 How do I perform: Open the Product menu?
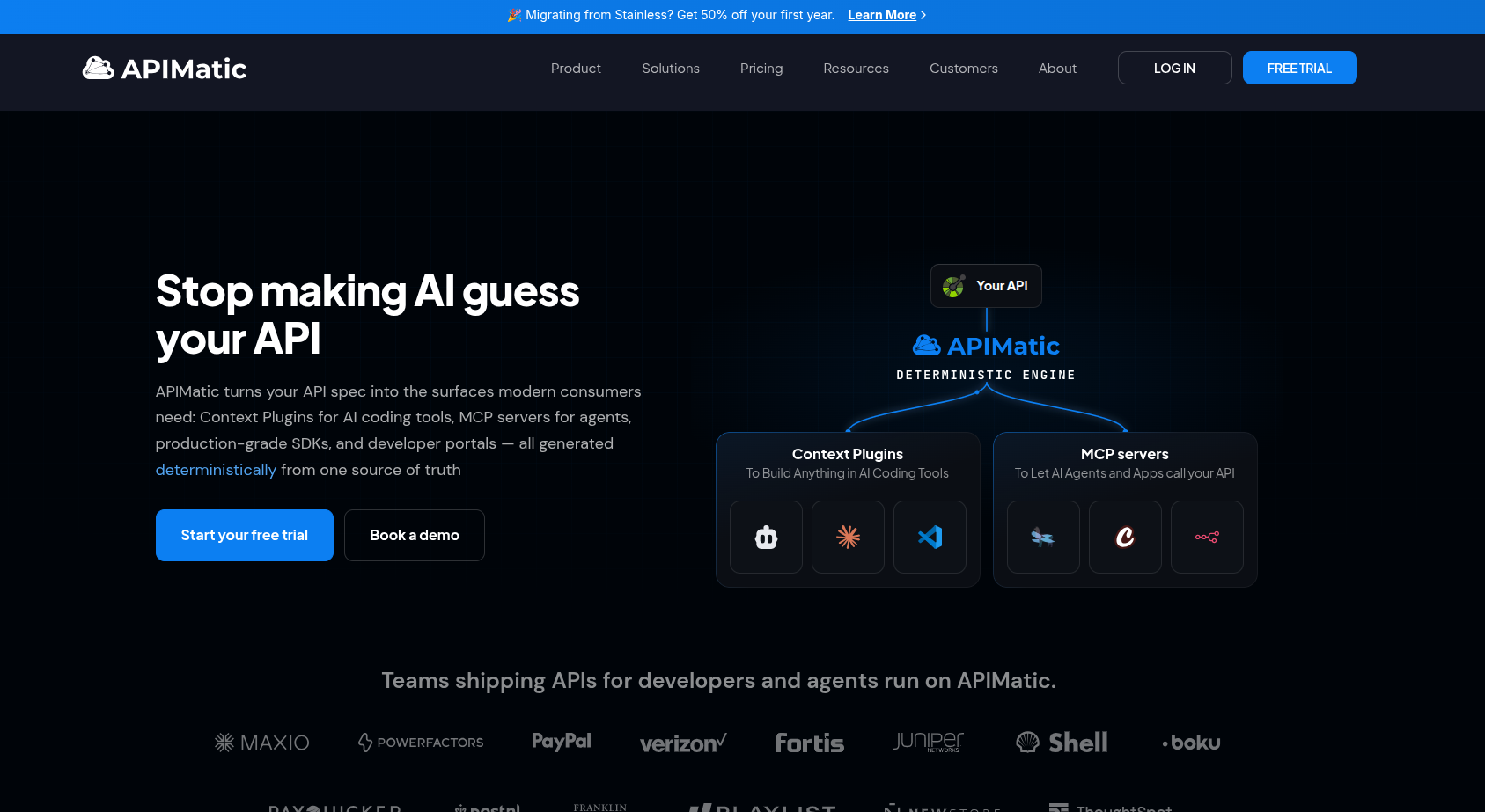pyautogui.click(x=576, y=69)
